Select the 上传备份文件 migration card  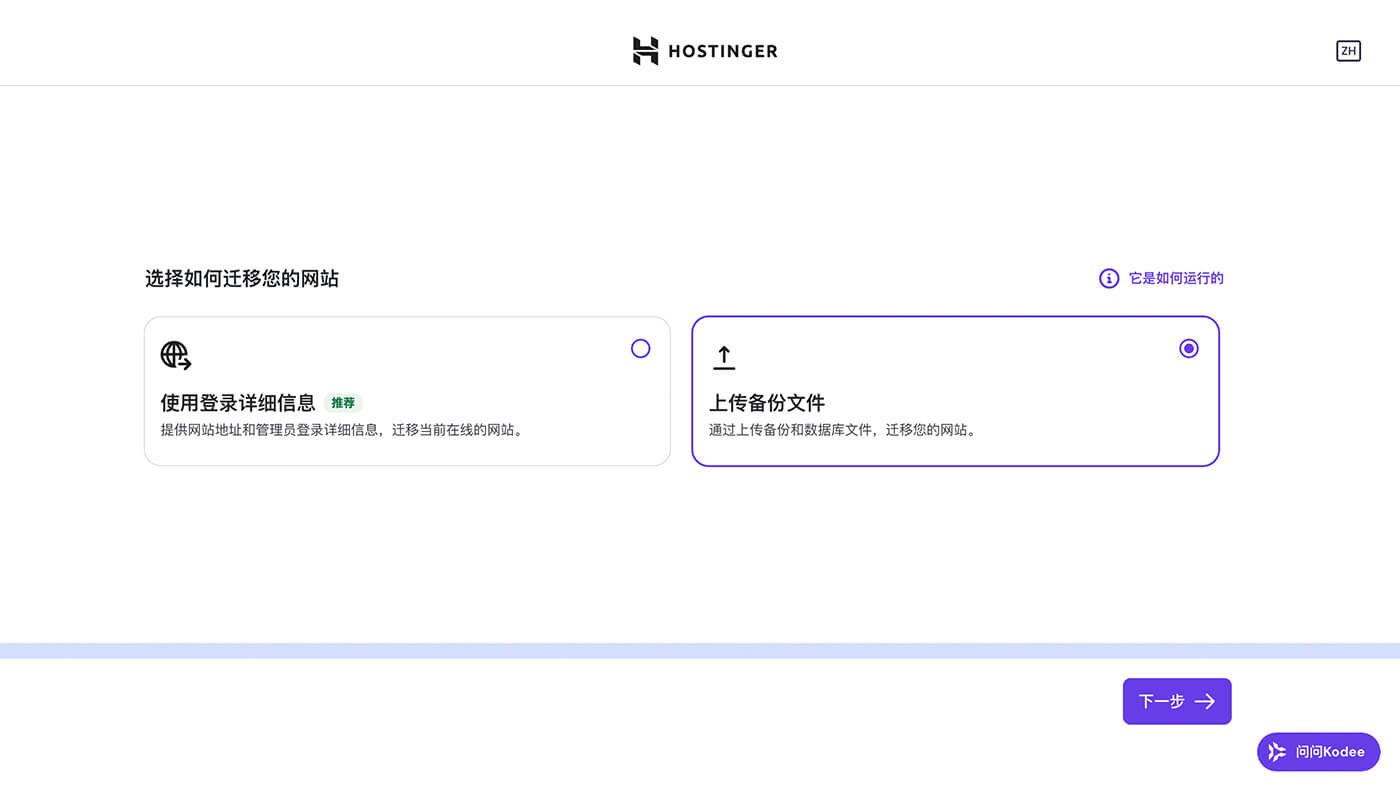[x=955, y=391]
